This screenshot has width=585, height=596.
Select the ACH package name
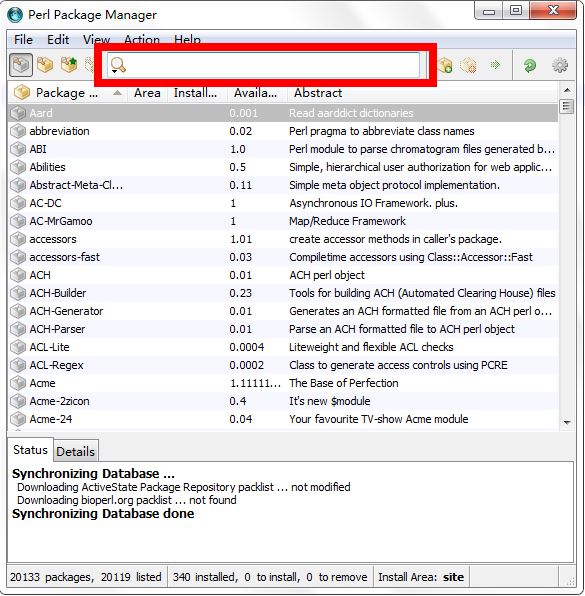[x=40, y=275]
